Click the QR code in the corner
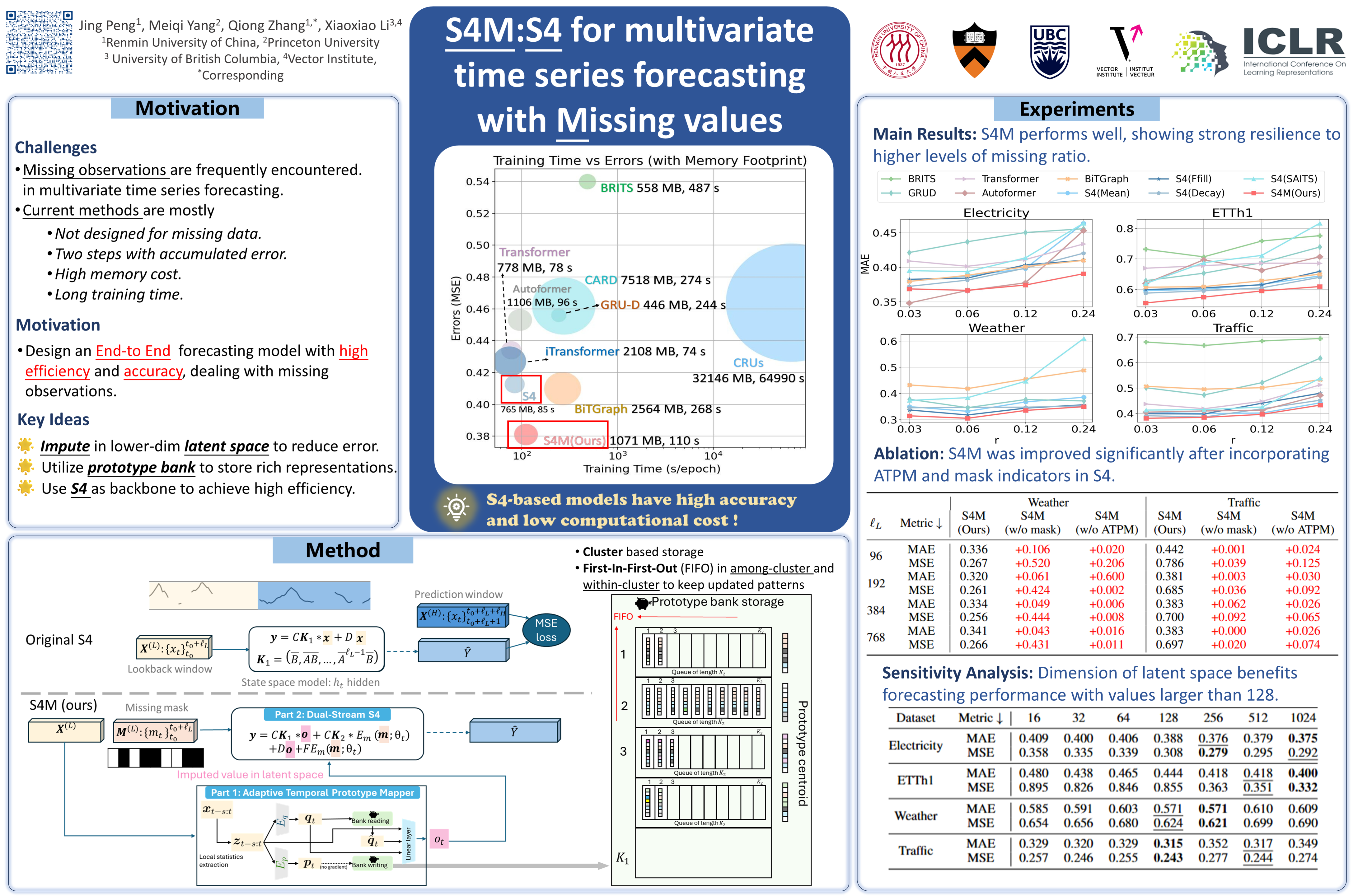 [39, 42]
